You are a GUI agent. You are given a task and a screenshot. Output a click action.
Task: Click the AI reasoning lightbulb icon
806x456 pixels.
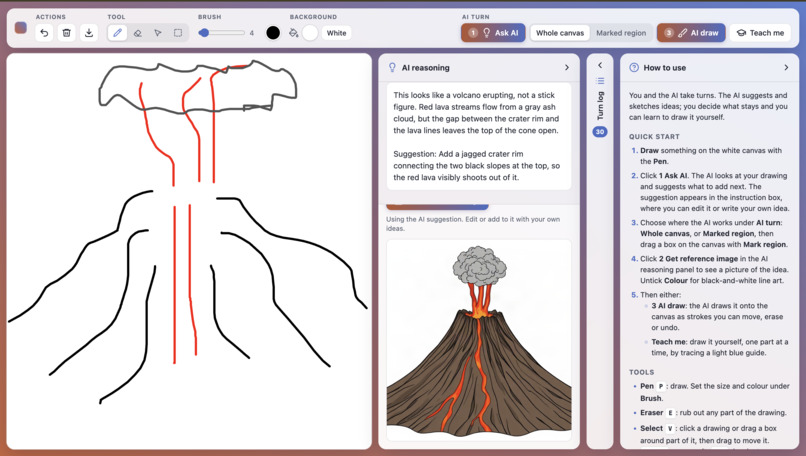click(392, 67)
